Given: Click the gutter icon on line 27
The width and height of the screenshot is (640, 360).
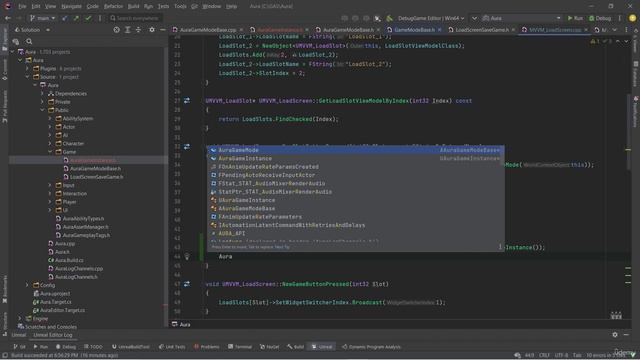Looking at the screenshot, I should pyautogui.click(x=187, y=100).
